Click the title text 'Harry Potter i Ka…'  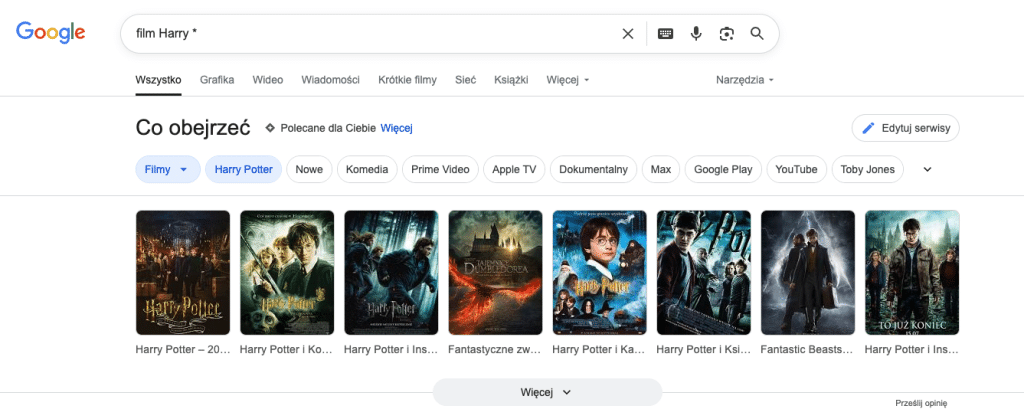(599, 349)
